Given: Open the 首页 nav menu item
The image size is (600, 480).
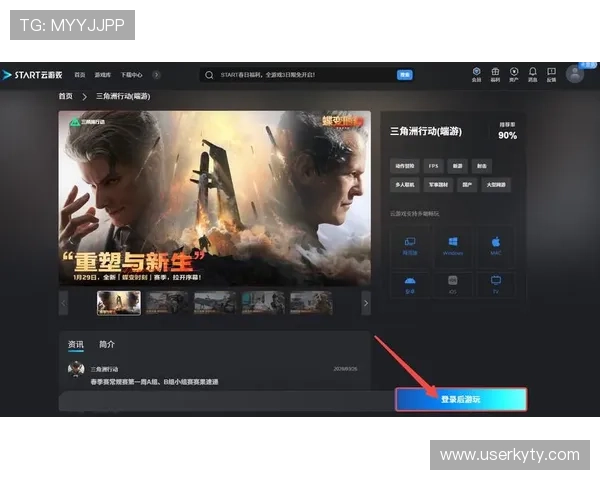Looking at the screenshot, I should (x=80, y=75).
